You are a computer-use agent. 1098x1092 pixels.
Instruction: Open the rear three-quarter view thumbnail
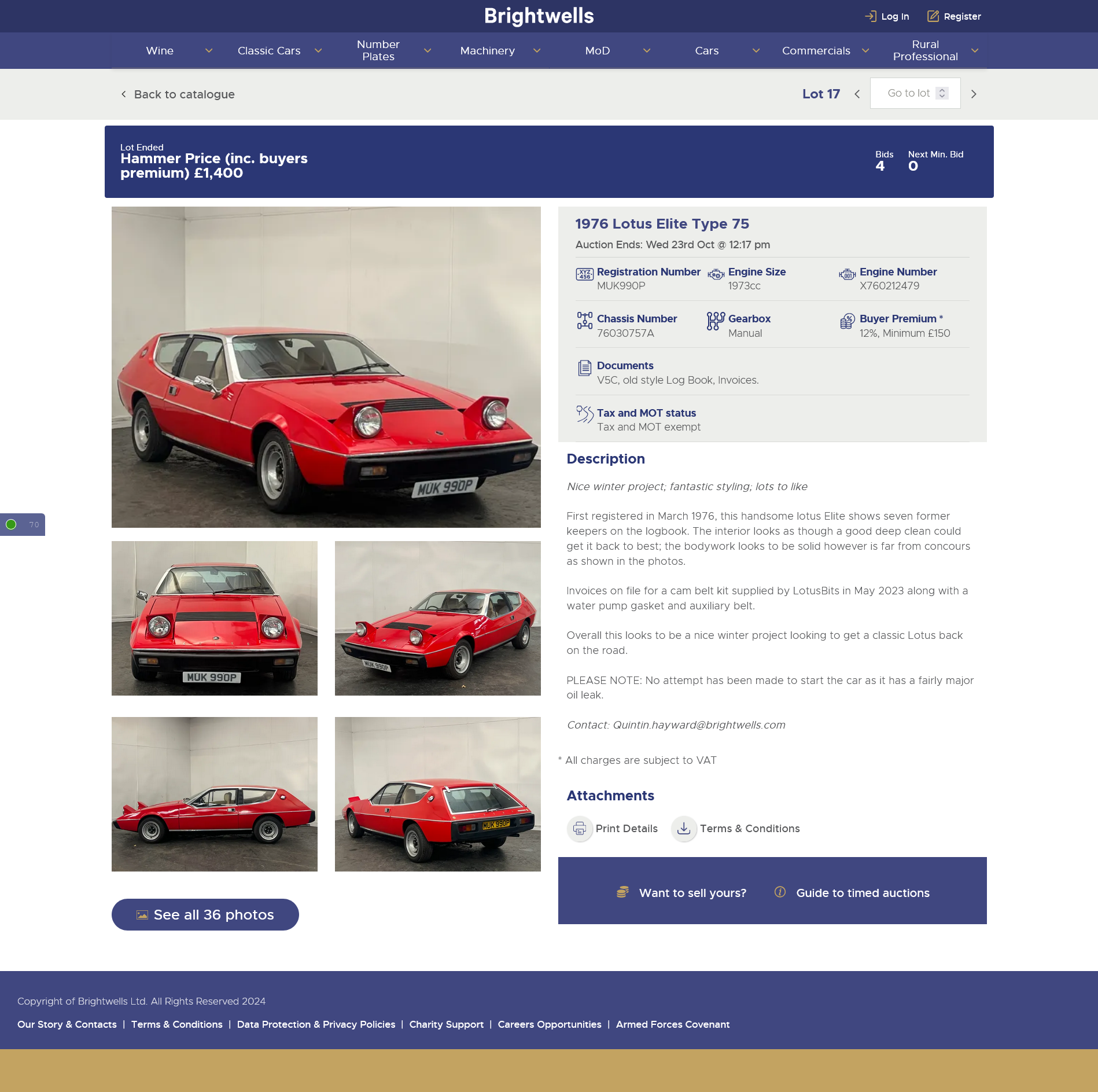[438, 794]
